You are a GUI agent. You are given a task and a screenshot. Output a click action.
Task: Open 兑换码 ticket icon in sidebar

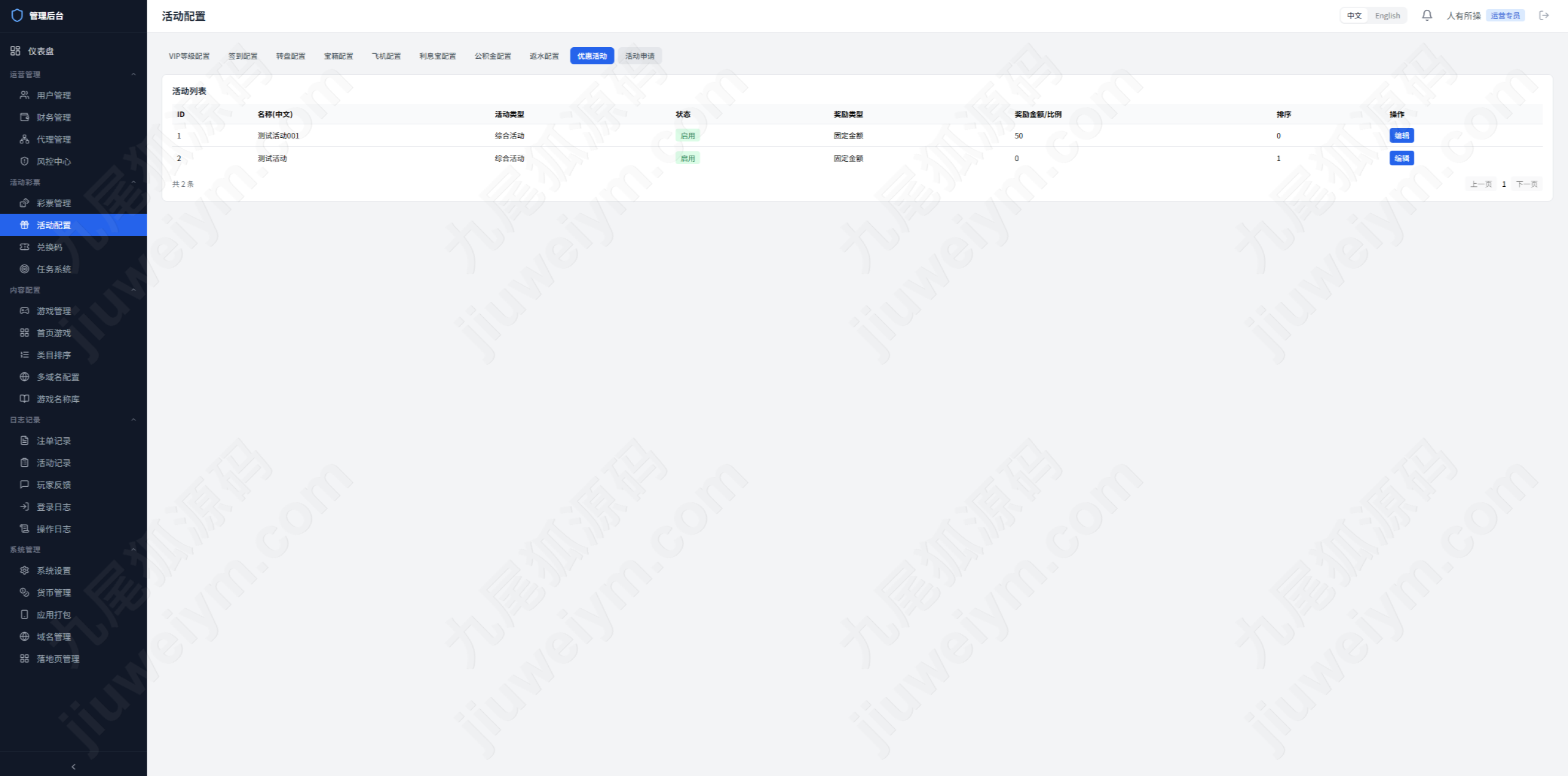24,247
